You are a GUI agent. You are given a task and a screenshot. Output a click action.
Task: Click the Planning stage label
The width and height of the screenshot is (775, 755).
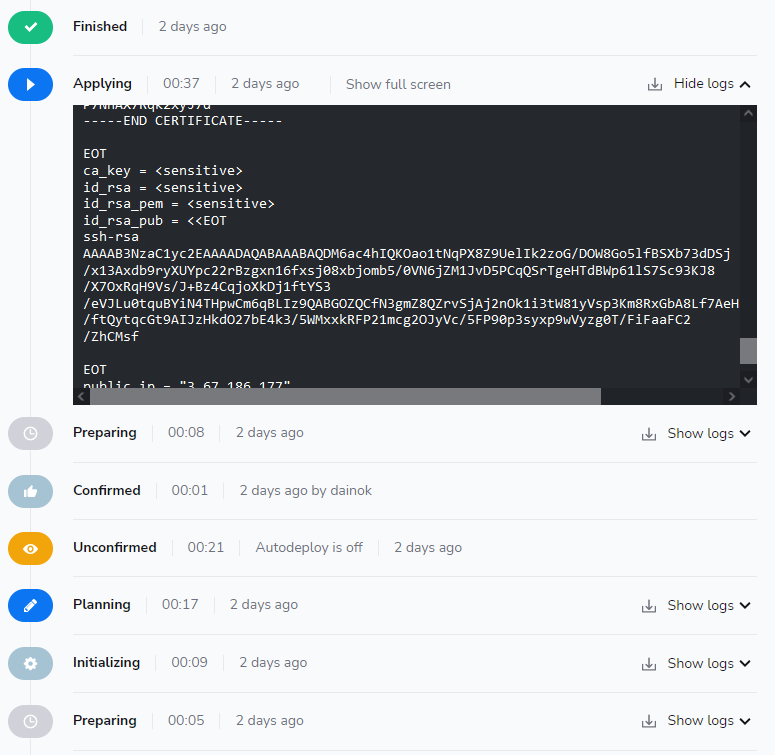pos(102,605)
